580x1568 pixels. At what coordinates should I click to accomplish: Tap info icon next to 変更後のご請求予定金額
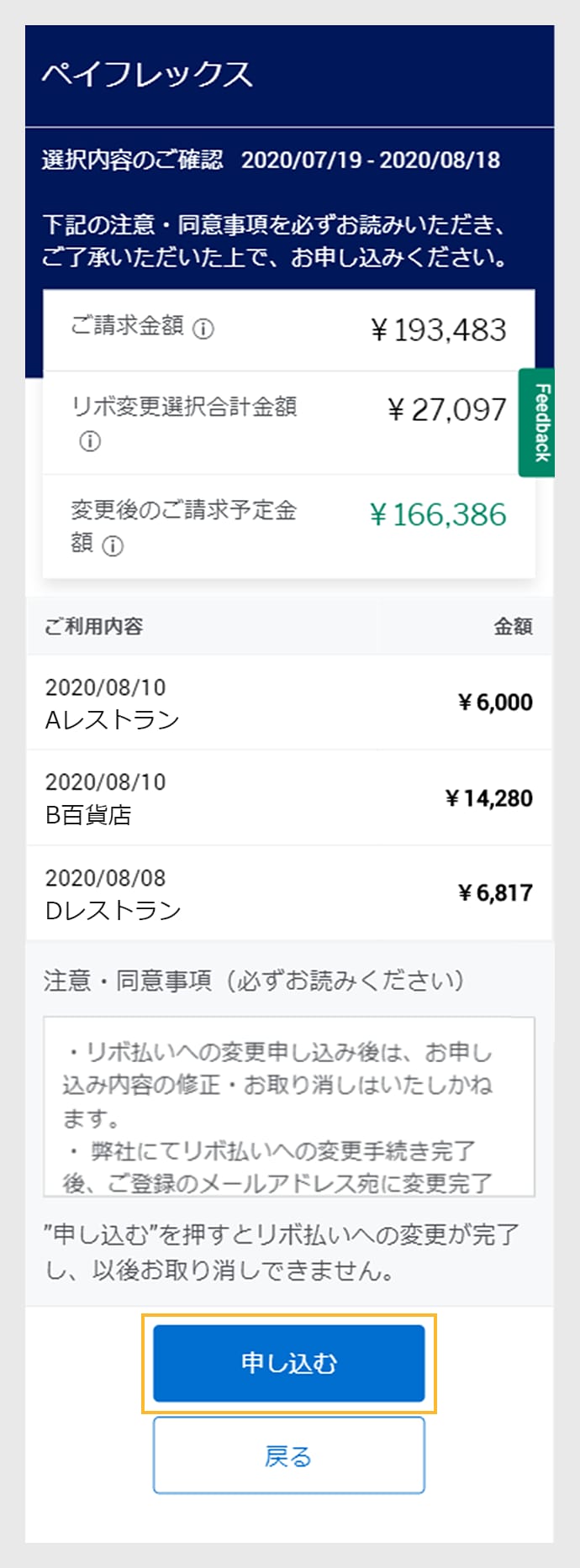[x=113, y=546]
